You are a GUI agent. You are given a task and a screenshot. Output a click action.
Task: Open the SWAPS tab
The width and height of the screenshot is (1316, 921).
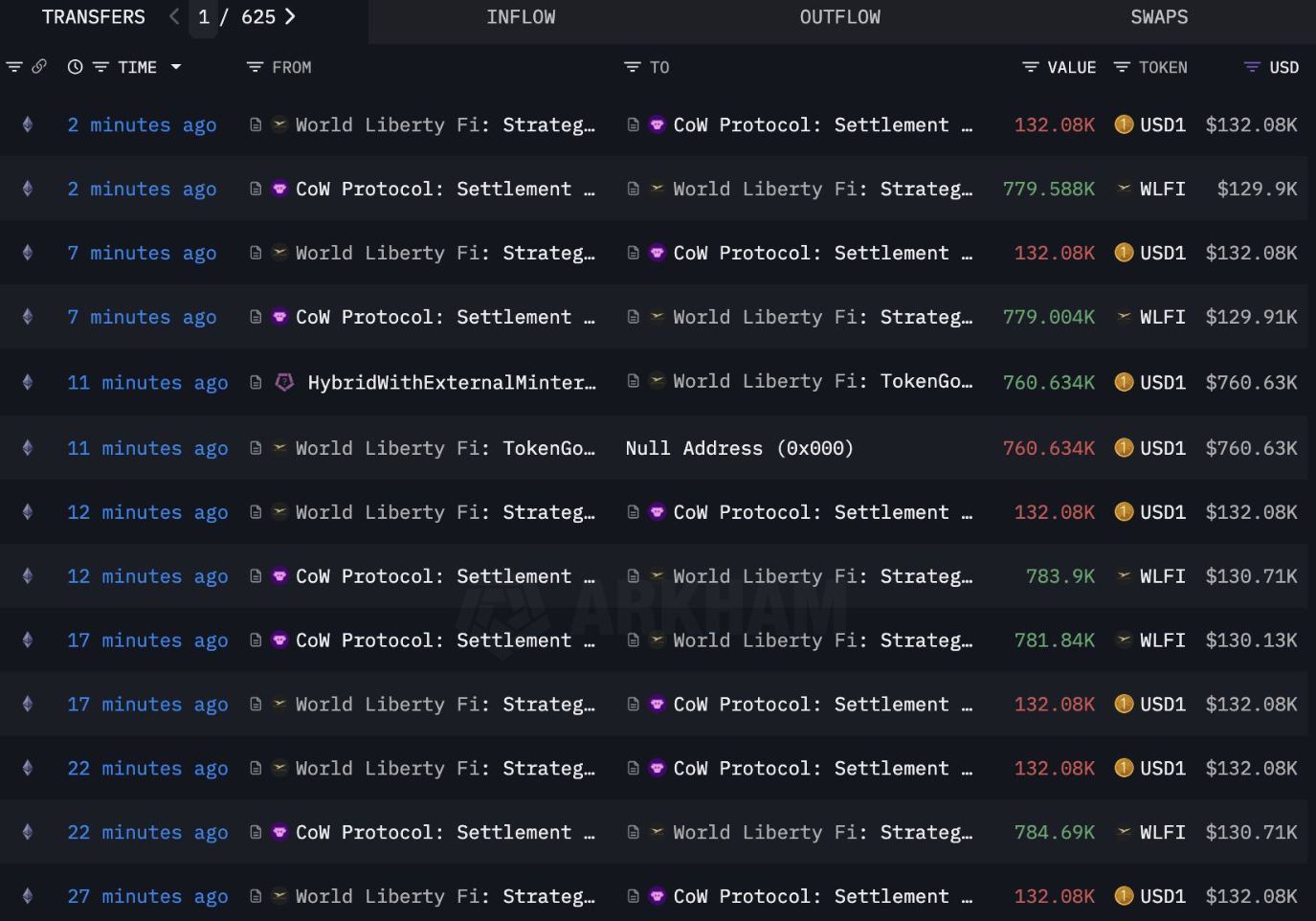pyautogui.click(x=1159, y=17)
